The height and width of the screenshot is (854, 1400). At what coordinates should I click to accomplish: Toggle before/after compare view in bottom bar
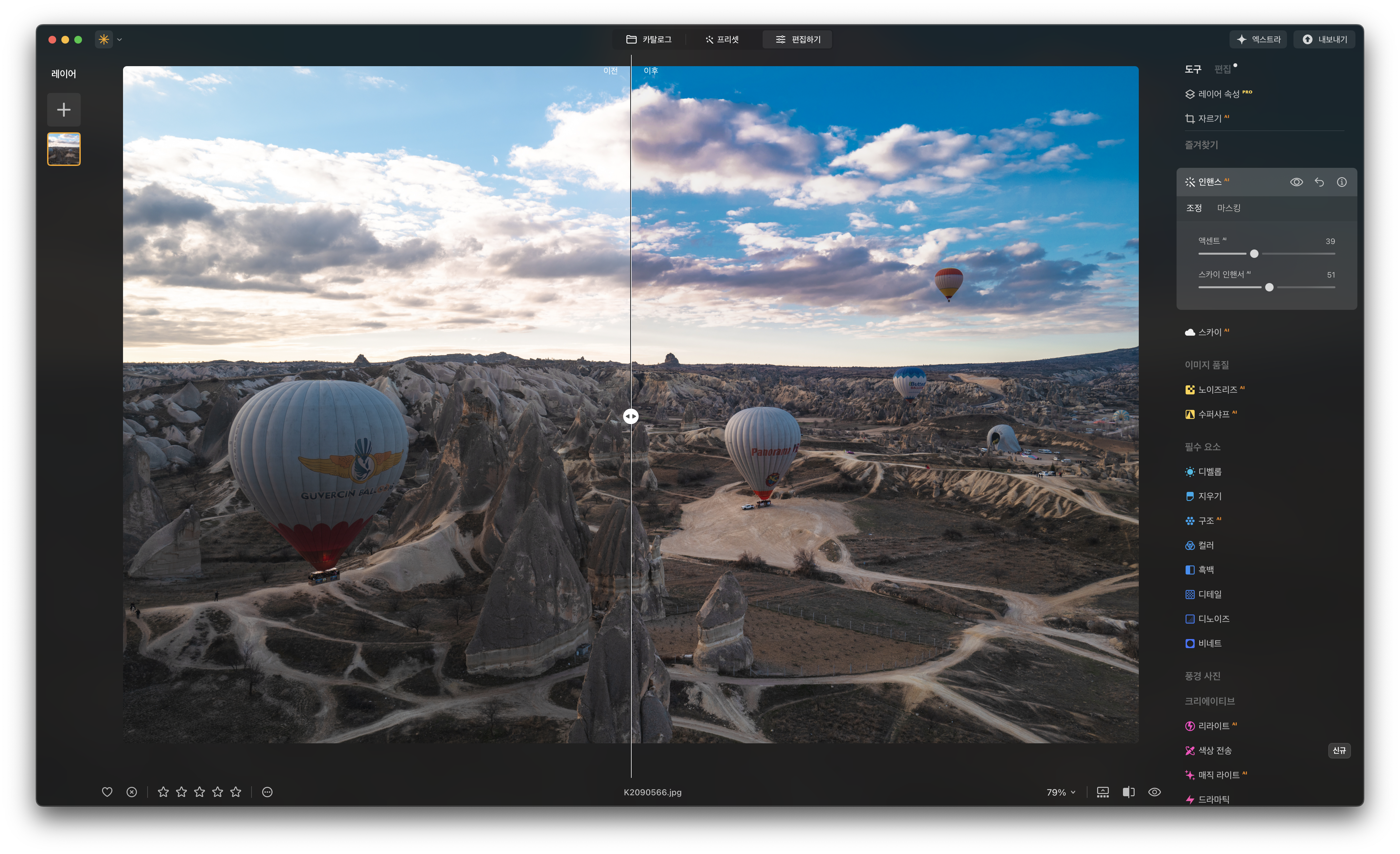click(x=1128, y=791)
